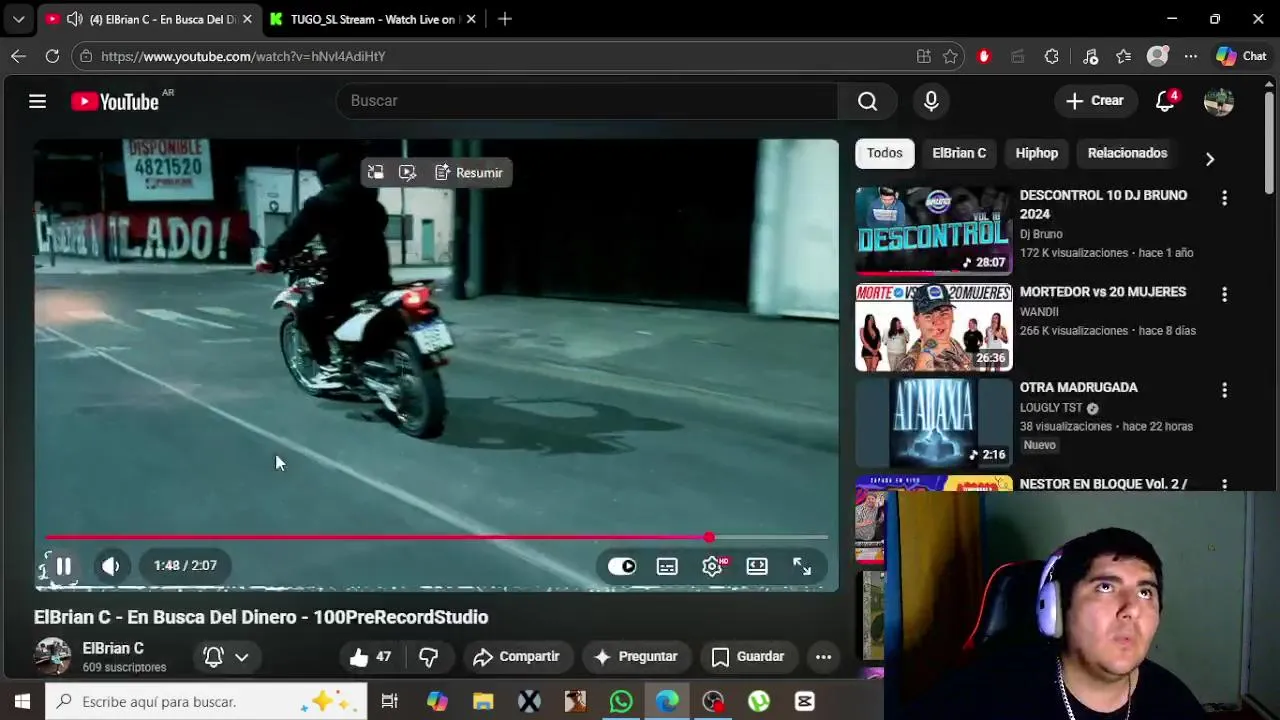Open browser extensions puzzle icon
The image size is (1280, 720).
coord(1051,57)
